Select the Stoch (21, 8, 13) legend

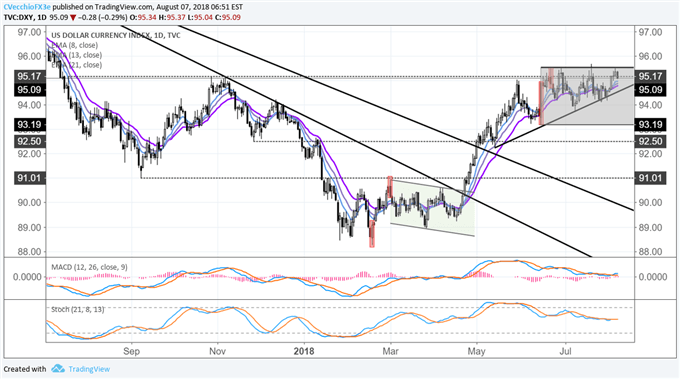pos(78,310)
